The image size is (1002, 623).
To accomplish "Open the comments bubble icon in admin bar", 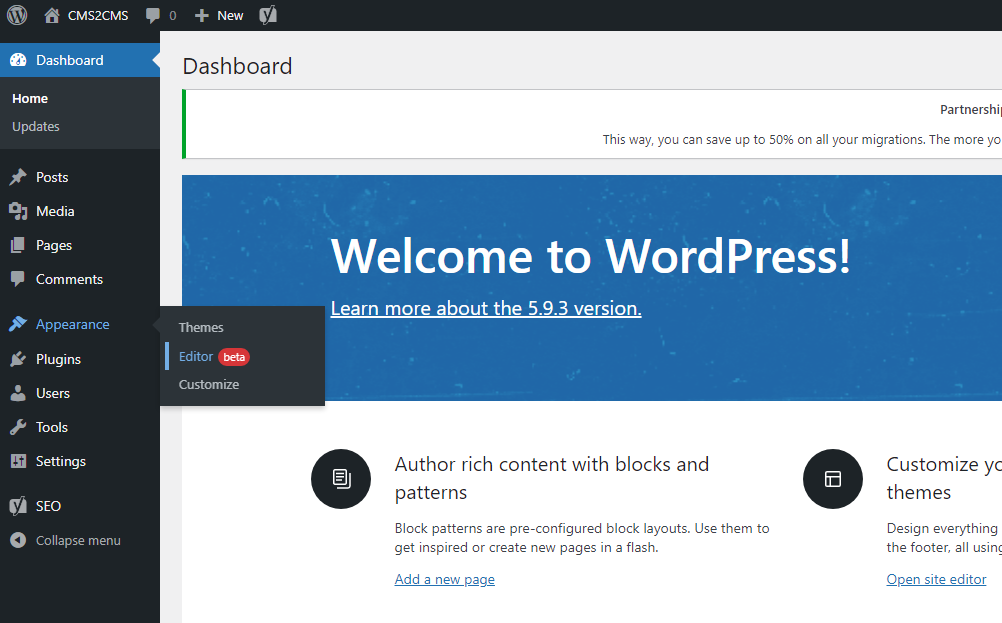I will 153,15.
